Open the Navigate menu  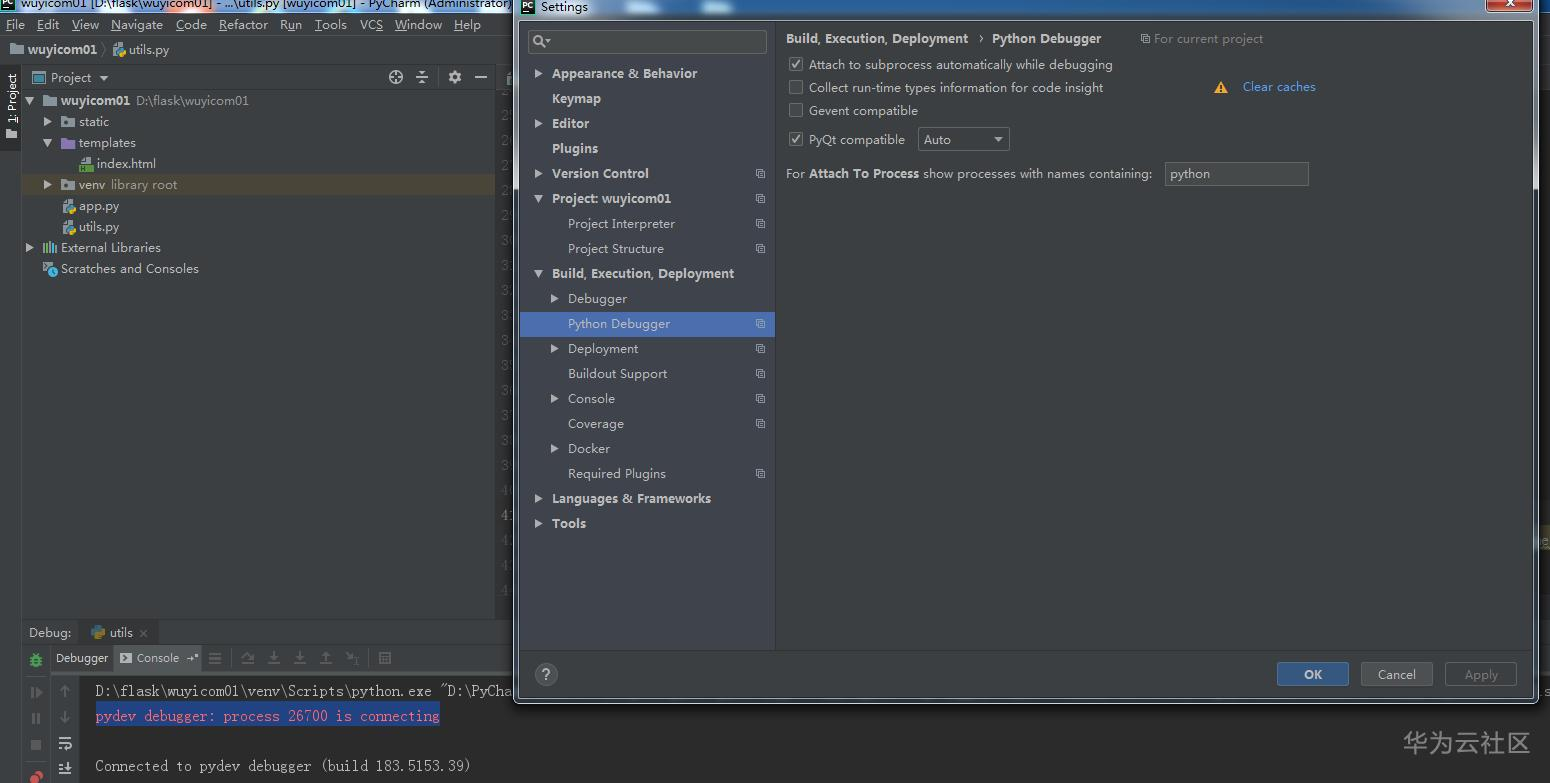(x=137, y=25)
